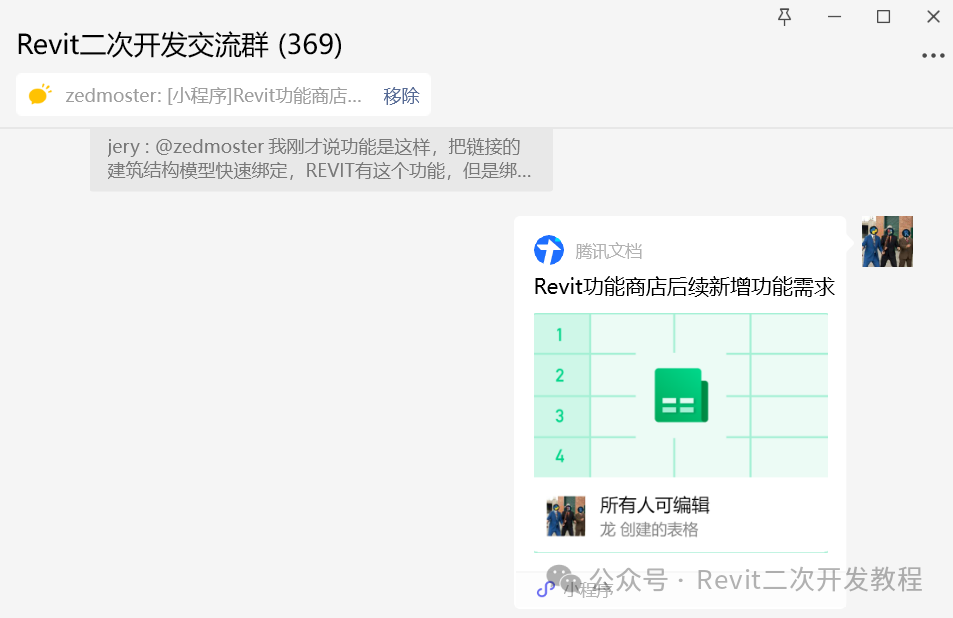953x618 pixels.
Task: Click the group title Revit二次开发交流群 (369)
Action: 179,45
